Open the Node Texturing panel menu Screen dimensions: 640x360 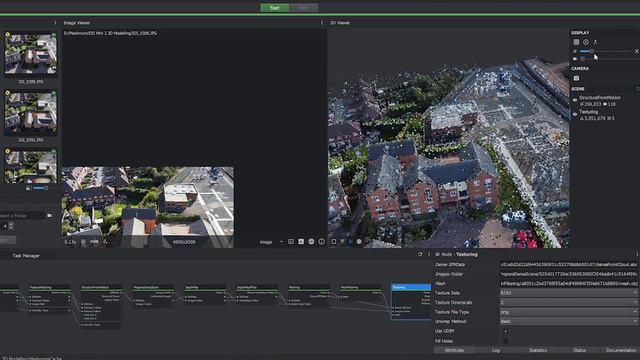637,254
